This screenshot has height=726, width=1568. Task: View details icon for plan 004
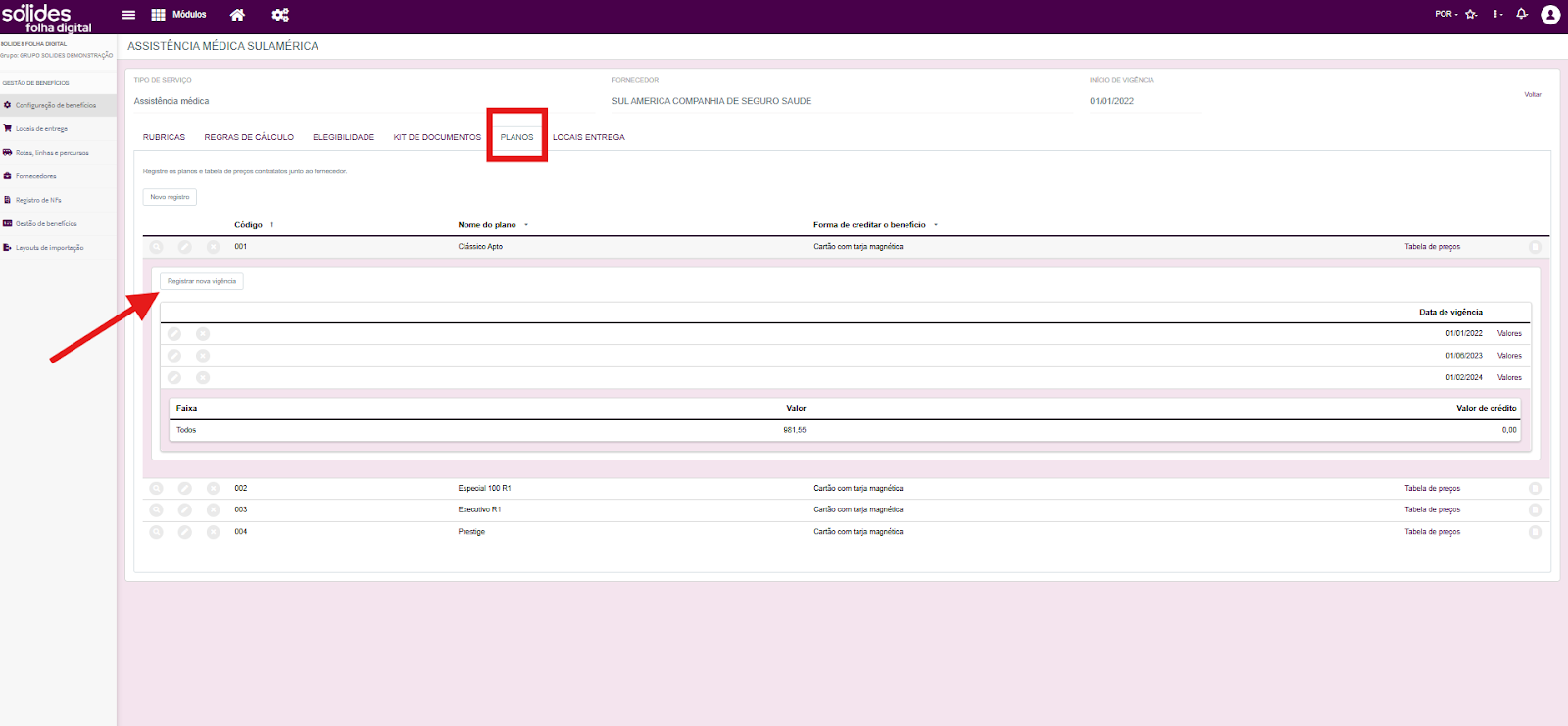(x=156, y=532)
